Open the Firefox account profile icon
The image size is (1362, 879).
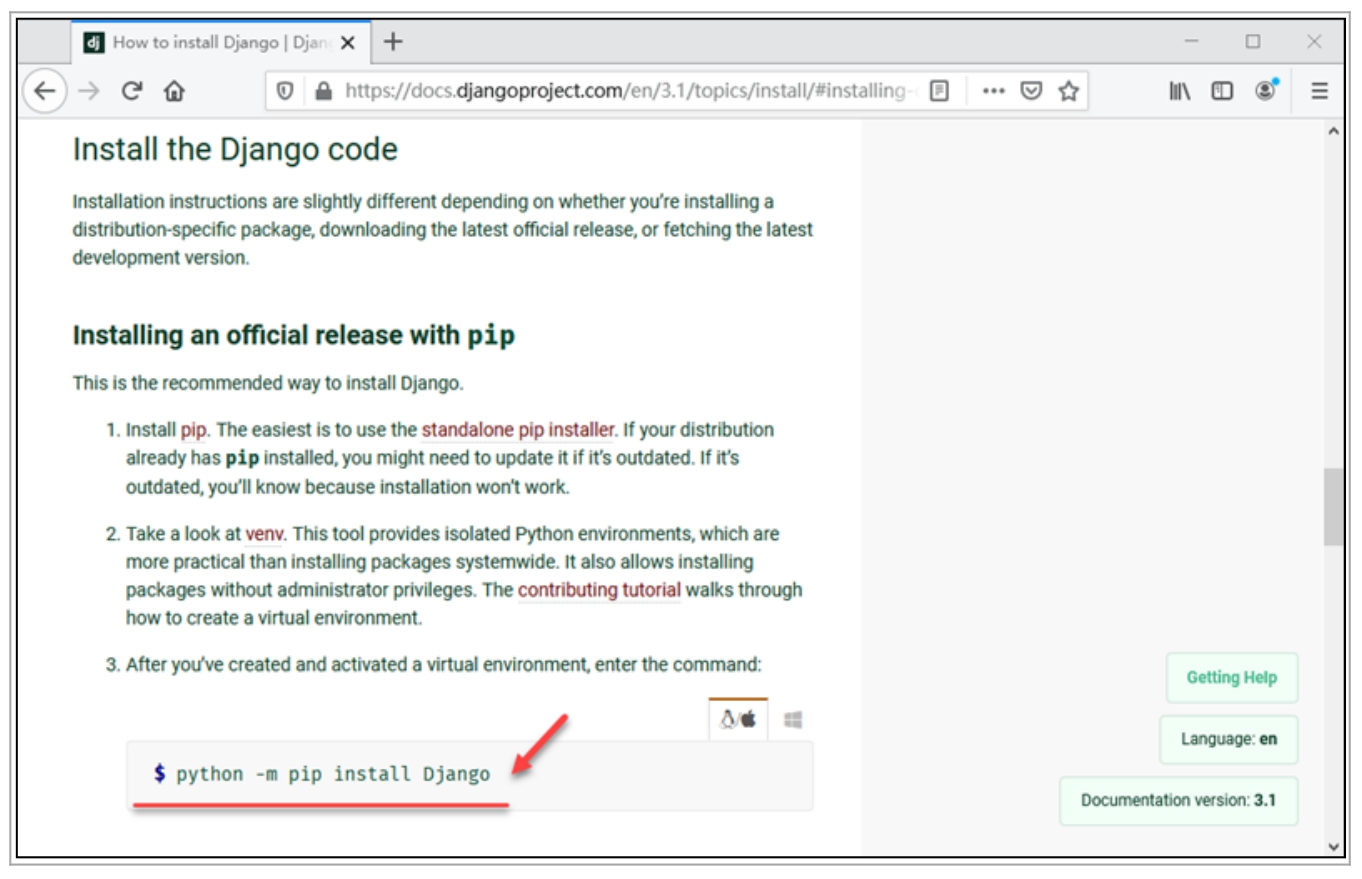pos(1266,91)
